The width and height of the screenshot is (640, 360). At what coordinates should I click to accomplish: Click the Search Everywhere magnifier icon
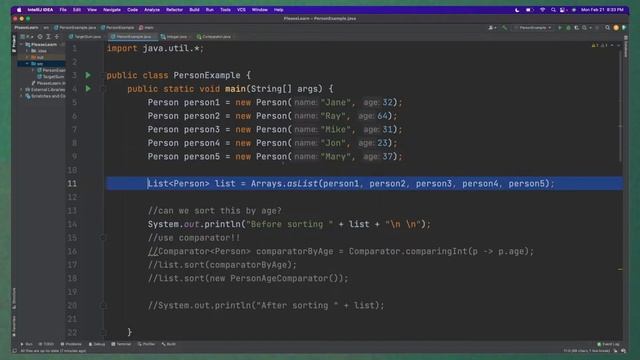[x=607, y=28]
